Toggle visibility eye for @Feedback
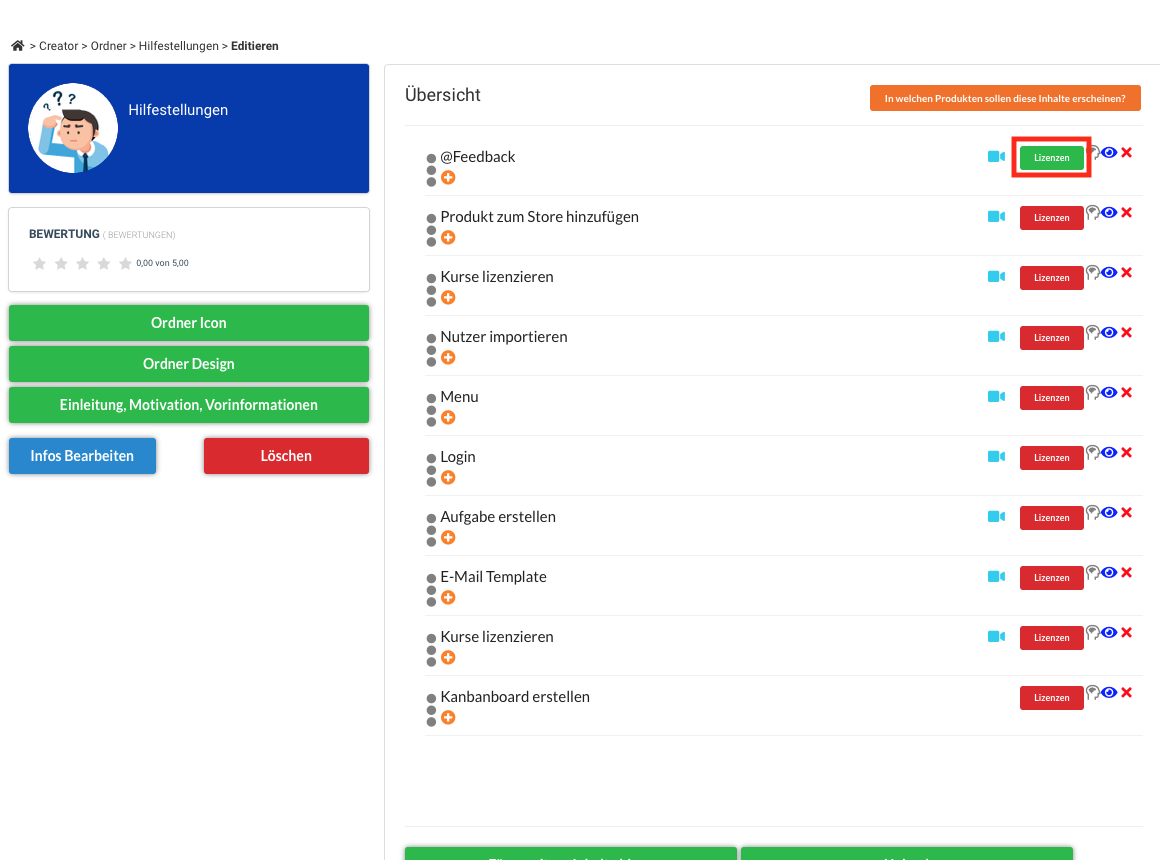Viewport: 1160px width, 860px height. coord(1109,152)
